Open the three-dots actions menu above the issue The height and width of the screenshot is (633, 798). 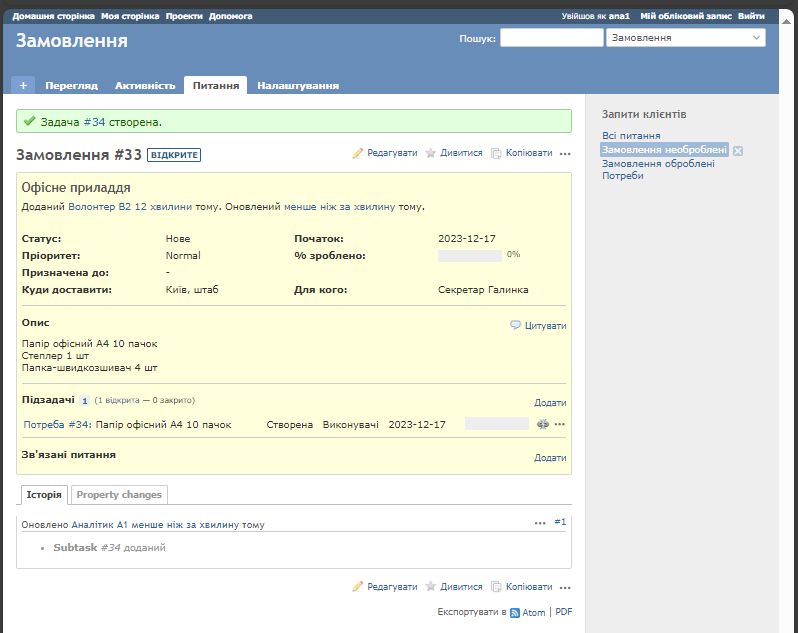(565, 154)
